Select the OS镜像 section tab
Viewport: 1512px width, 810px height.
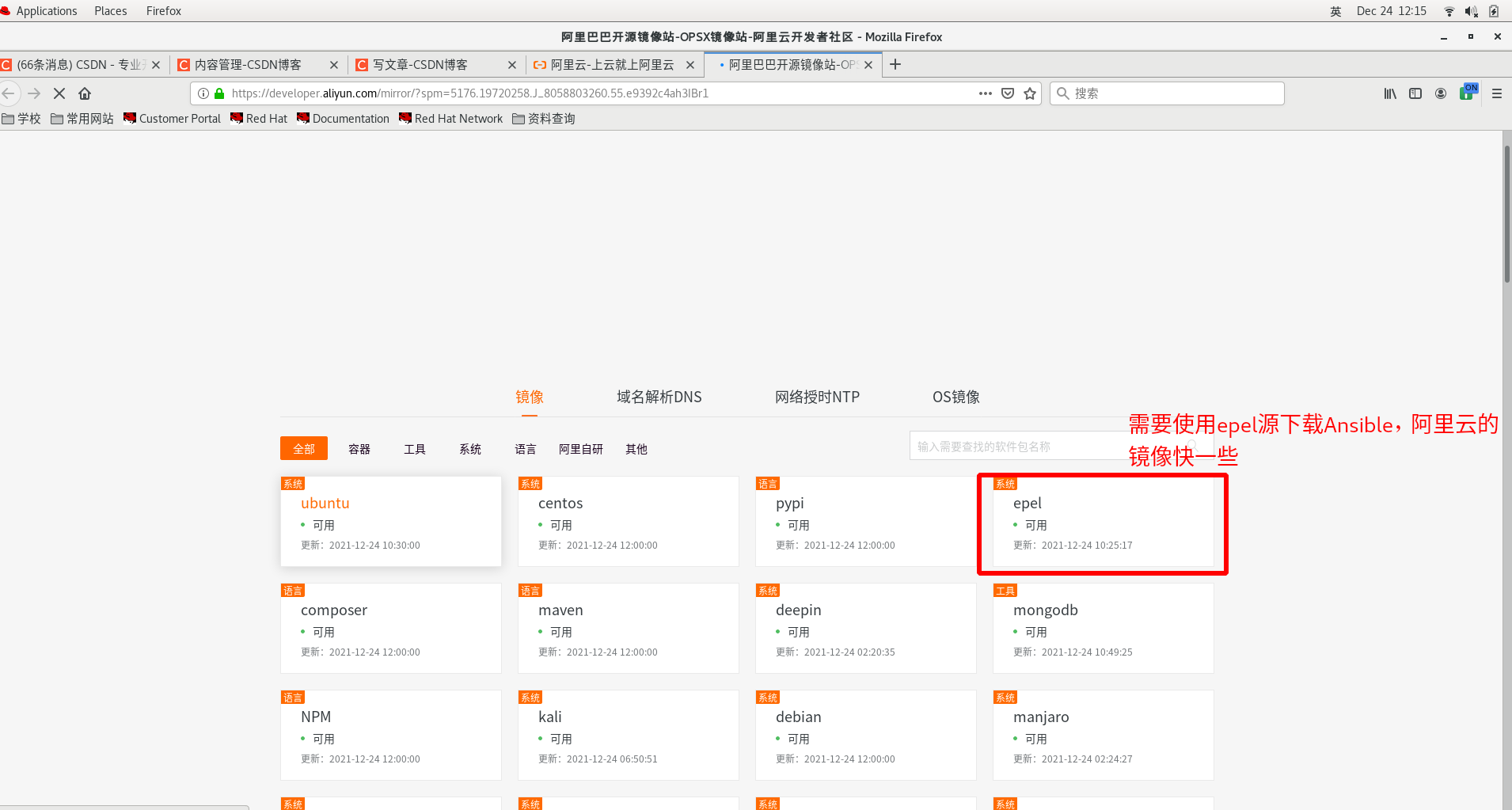click(x=956, y=397)
